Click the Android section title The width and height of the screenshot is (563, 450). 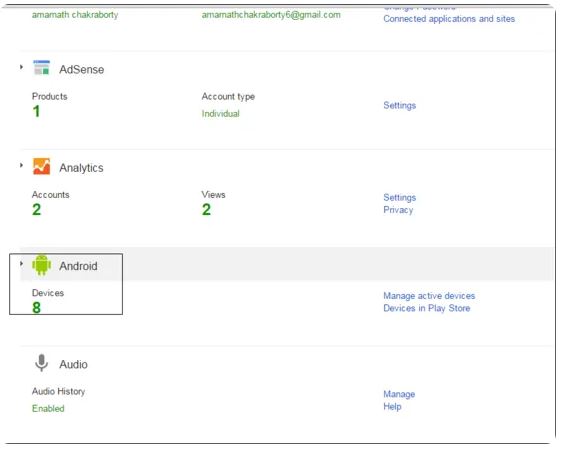[x=78, y=266]
